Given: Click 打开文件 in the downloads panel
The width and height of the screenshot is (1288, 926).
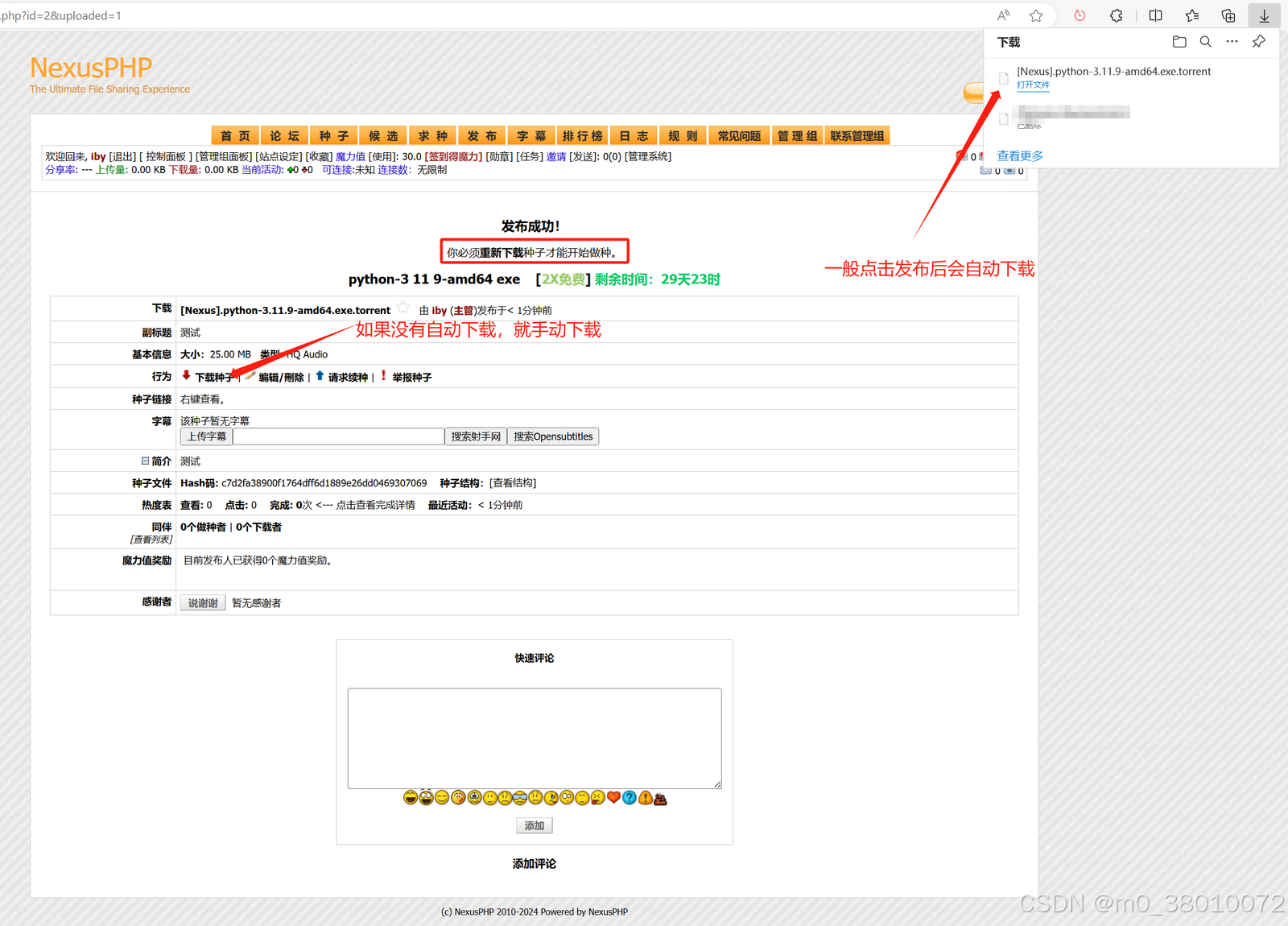Looking at the screenshot, I should (x=1033, y=85).
